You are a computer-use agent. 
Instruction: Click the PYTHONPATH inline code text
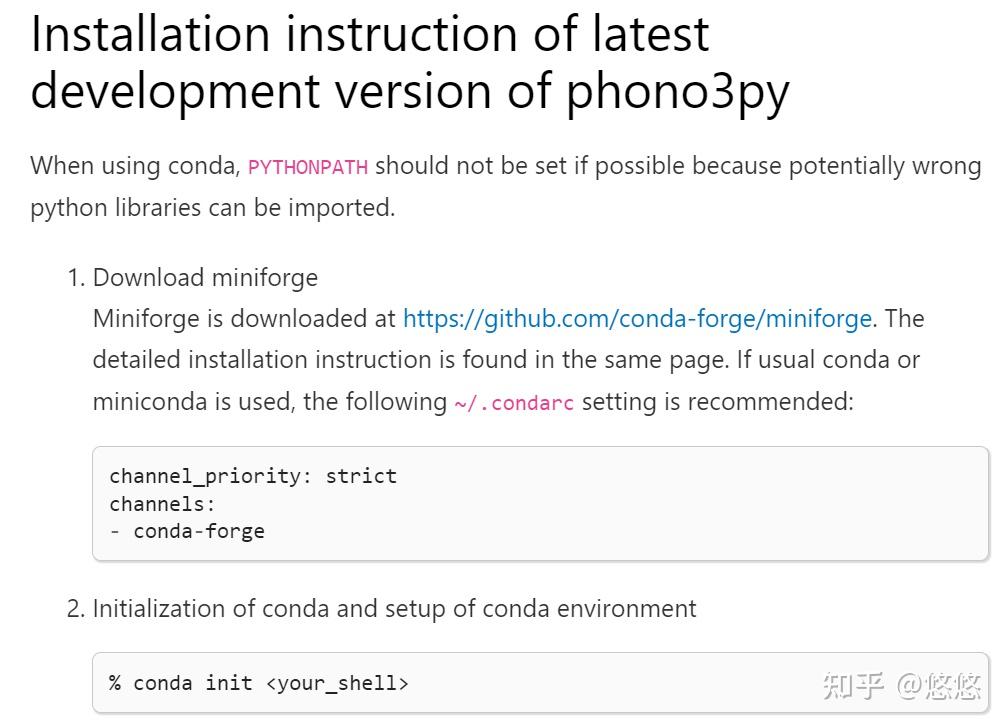pyautogui.click(x=308, y=167)
